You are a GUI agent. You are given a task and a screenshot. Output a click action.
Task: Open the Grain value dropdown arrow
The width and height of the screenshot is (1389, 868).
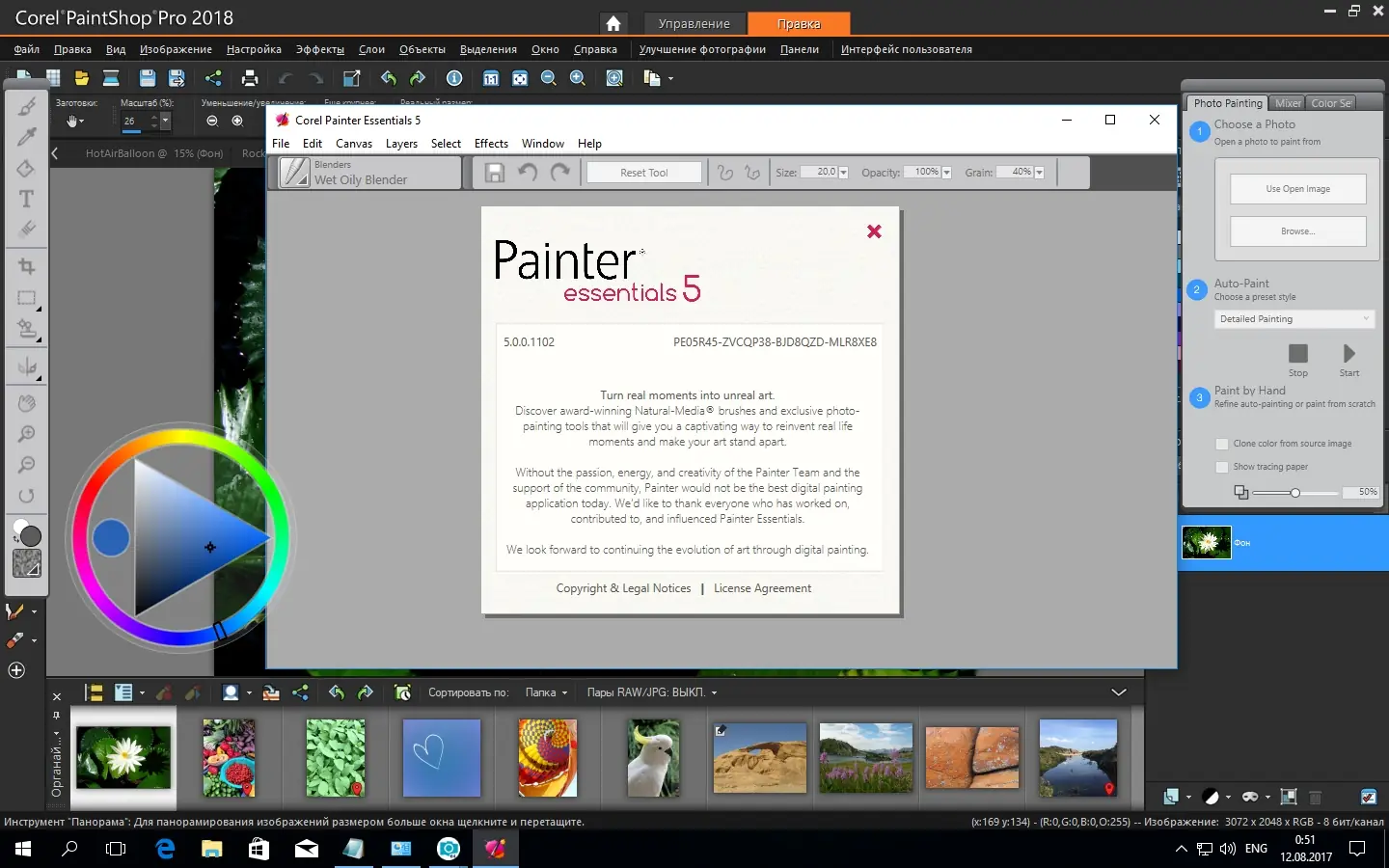coord(1040,173)
